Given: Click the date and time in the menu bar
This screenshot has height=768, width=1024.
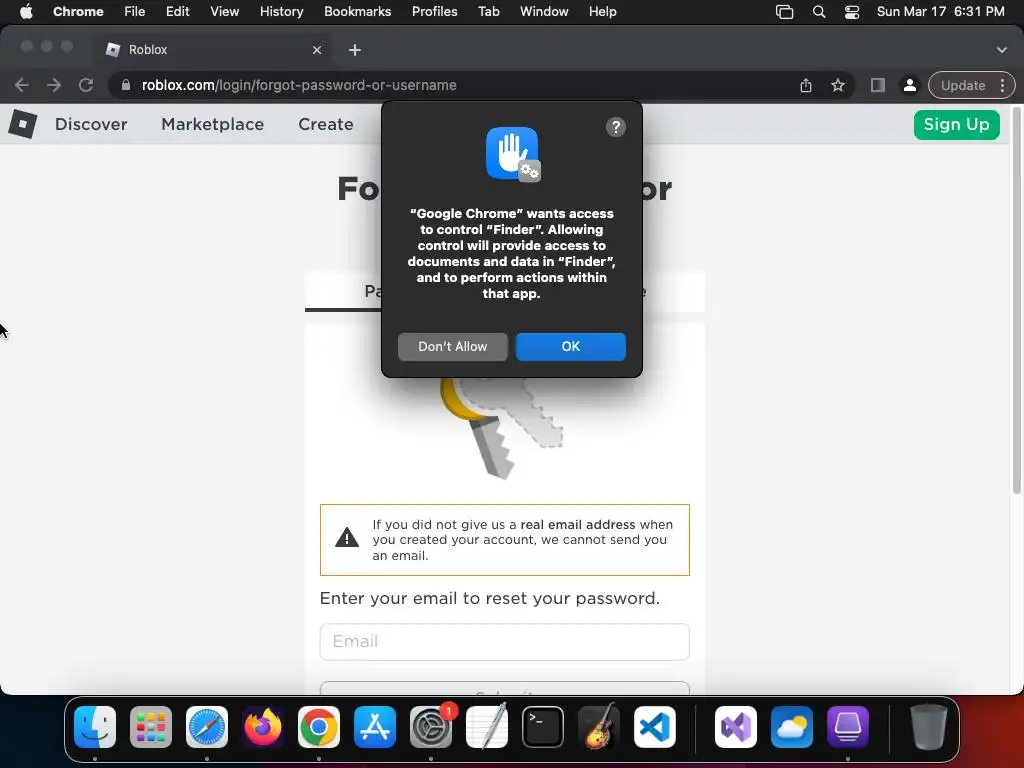Looking at the screenshot, I should pyautogui.click(x=940, y=11).
